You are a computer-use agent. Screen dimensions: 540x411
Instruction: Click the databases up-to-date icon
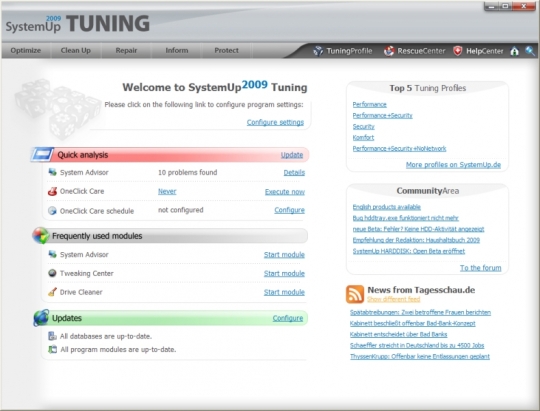point(52,336)
